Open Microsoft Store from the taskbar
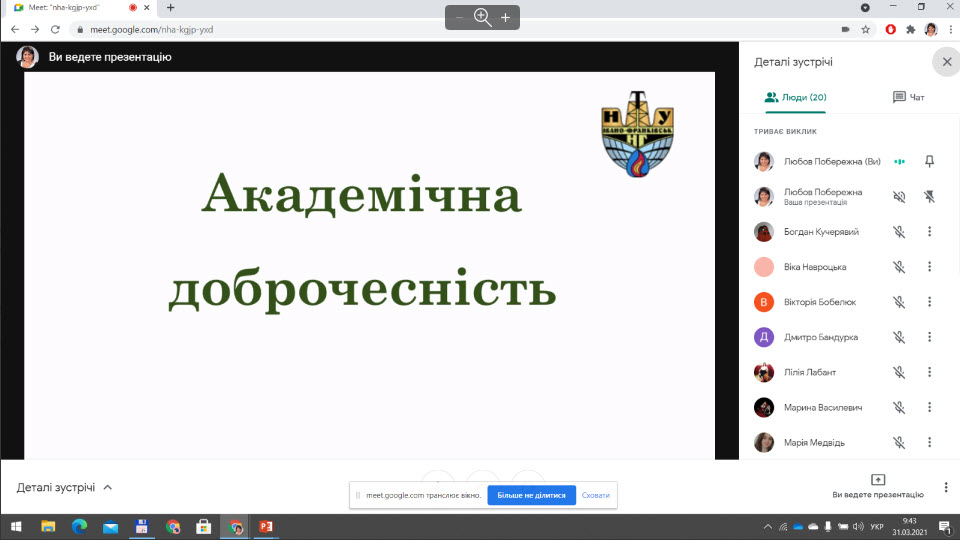 pos(204,527)
